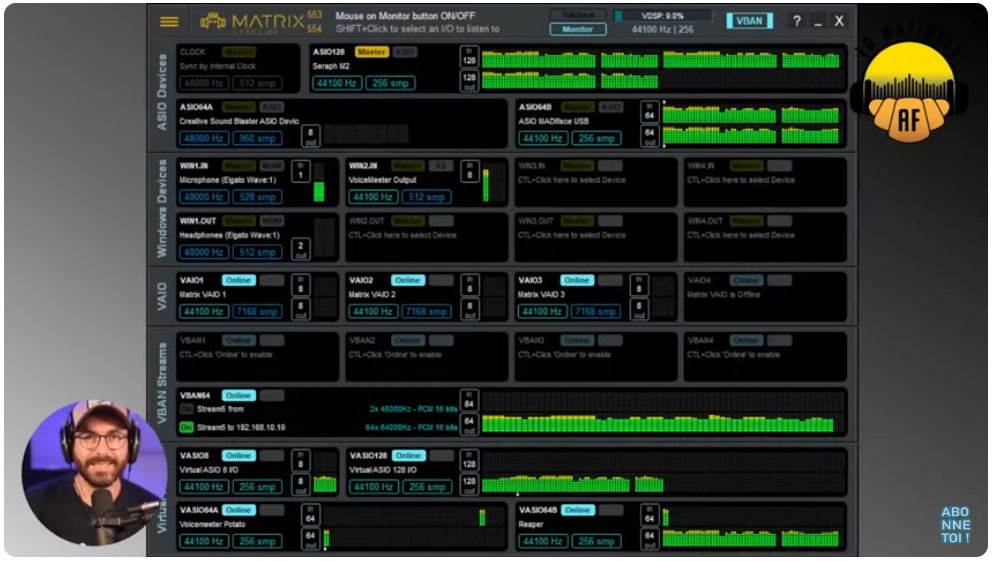Switch off 'Stream5 to 192.168.10.19' On toggle
This screenshot has width=992, height=561.
click(186, 428)
